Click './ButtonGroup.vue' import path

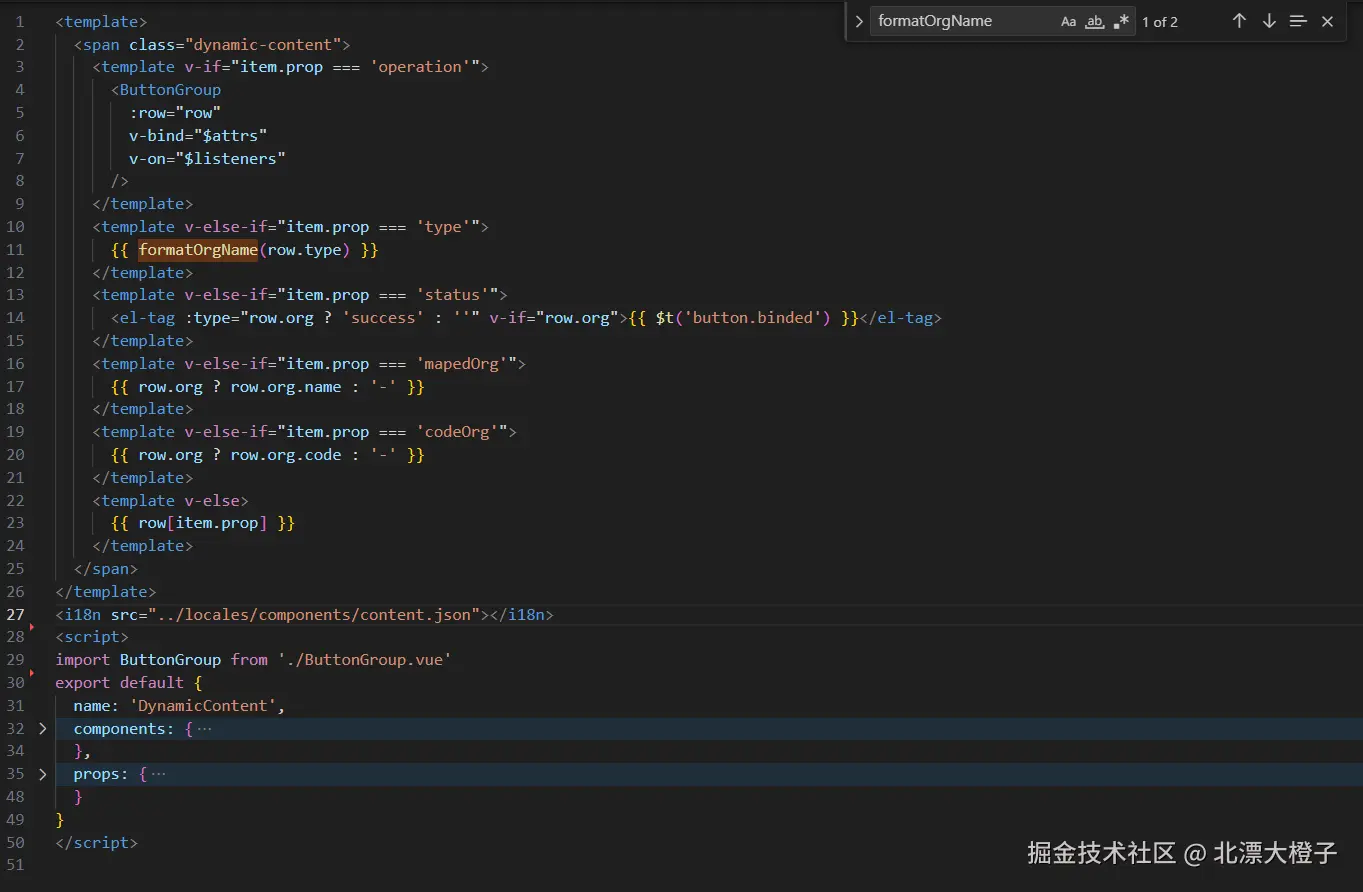(x=365, y=660)
